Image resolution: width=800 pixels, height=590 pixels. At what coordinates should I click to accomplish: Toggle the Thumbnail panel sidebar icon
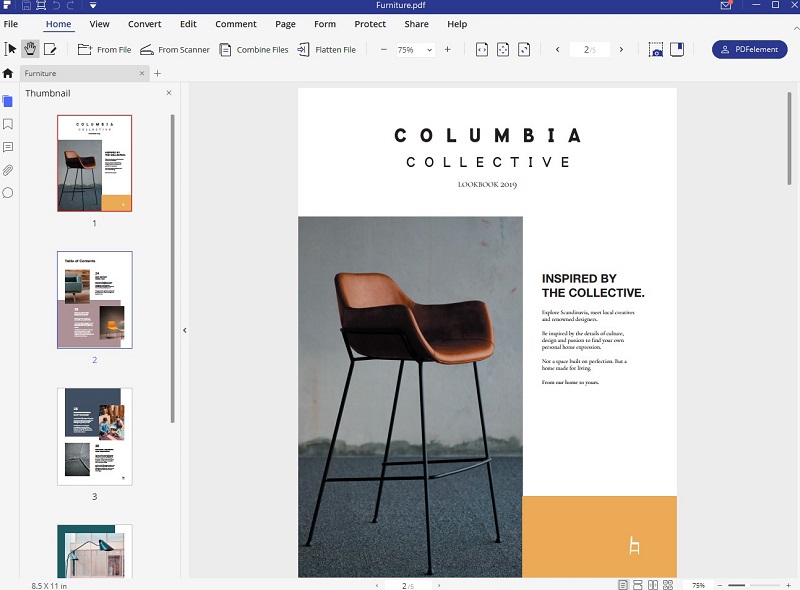click(8, 100)
